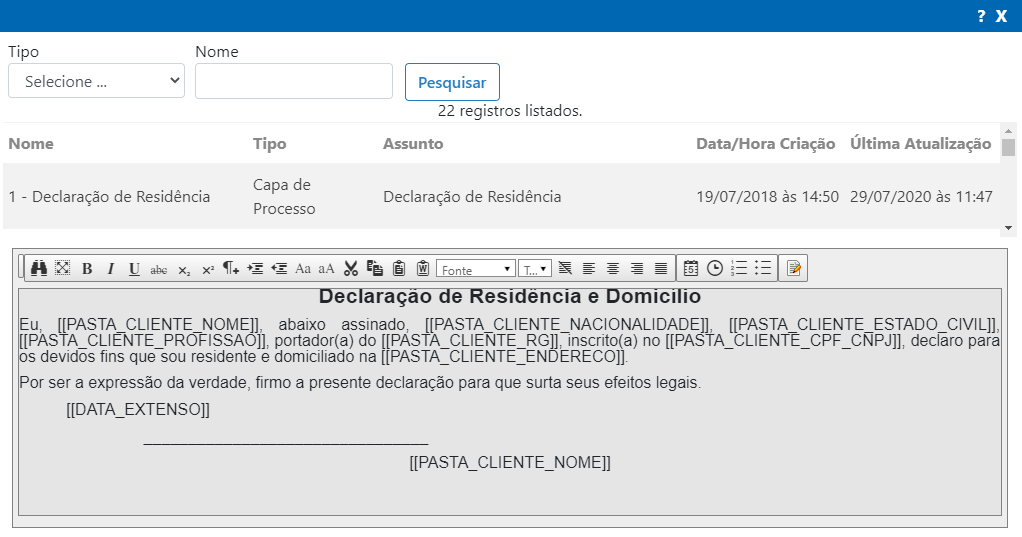Viewport: 1022px width, 537px height.
Task: Click the Pesquisar button
Action: 452,82
